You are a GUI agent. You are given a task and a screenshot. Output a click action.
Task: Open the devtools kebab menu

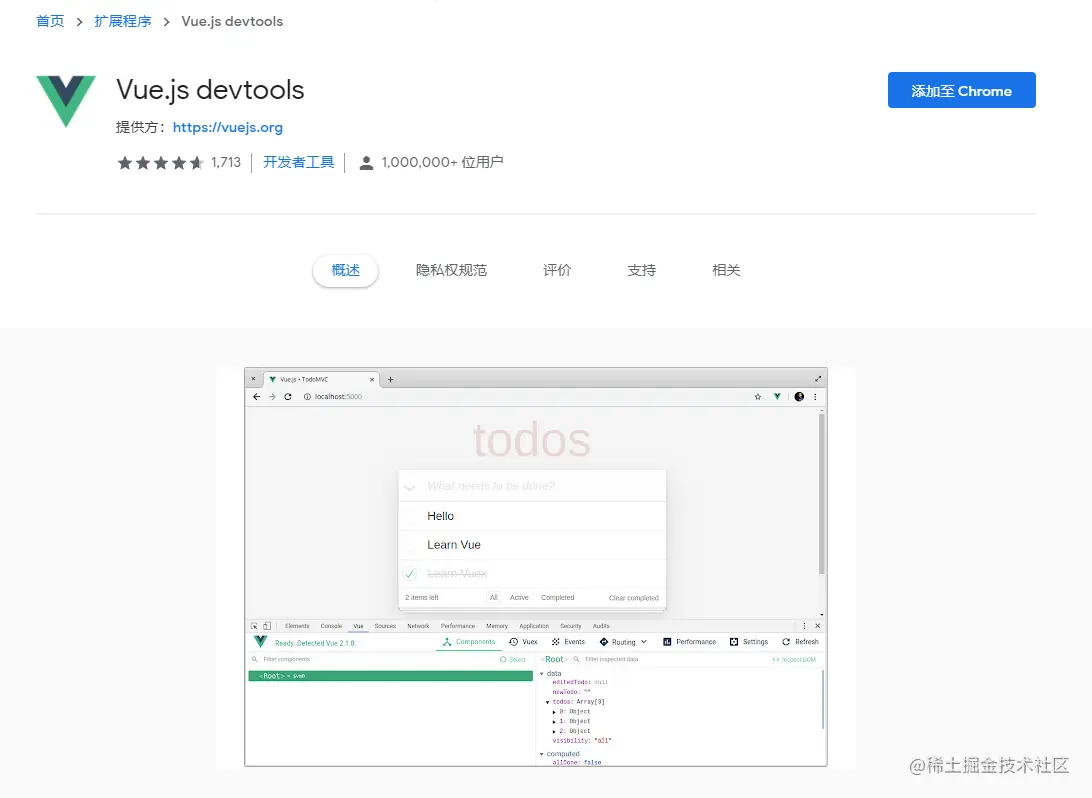point(804,626)
